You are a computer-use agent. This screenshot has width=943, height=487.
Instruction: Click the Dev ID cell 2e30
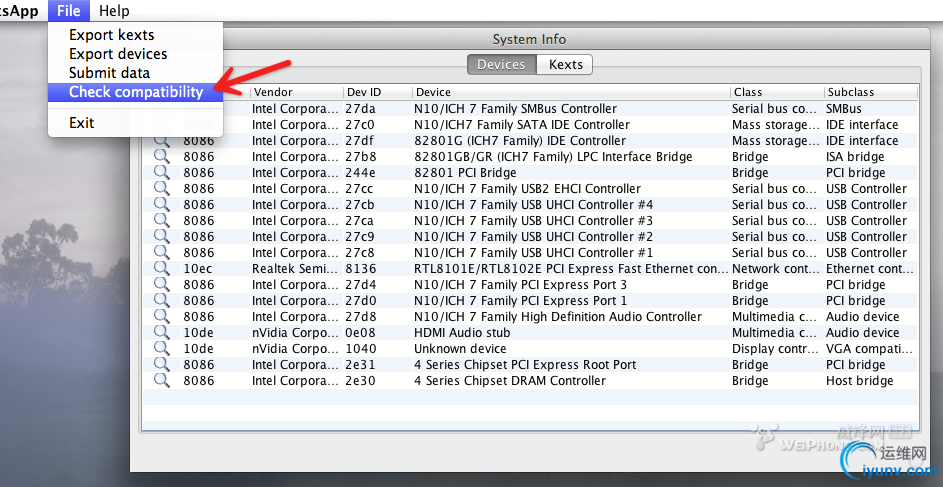click(360, 381)
